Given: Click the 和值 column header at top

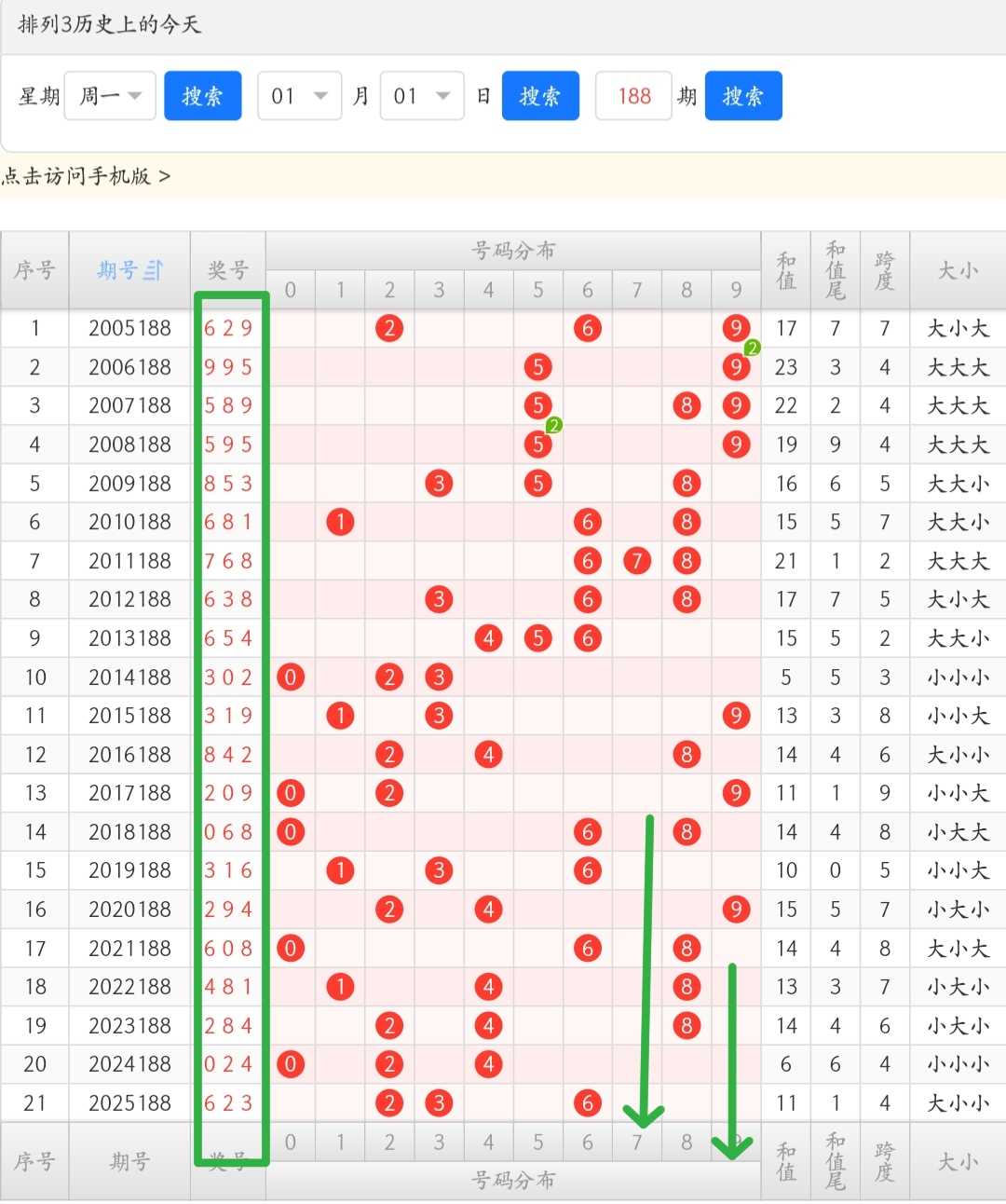Looking at the screenshot, I should point(786,270).
